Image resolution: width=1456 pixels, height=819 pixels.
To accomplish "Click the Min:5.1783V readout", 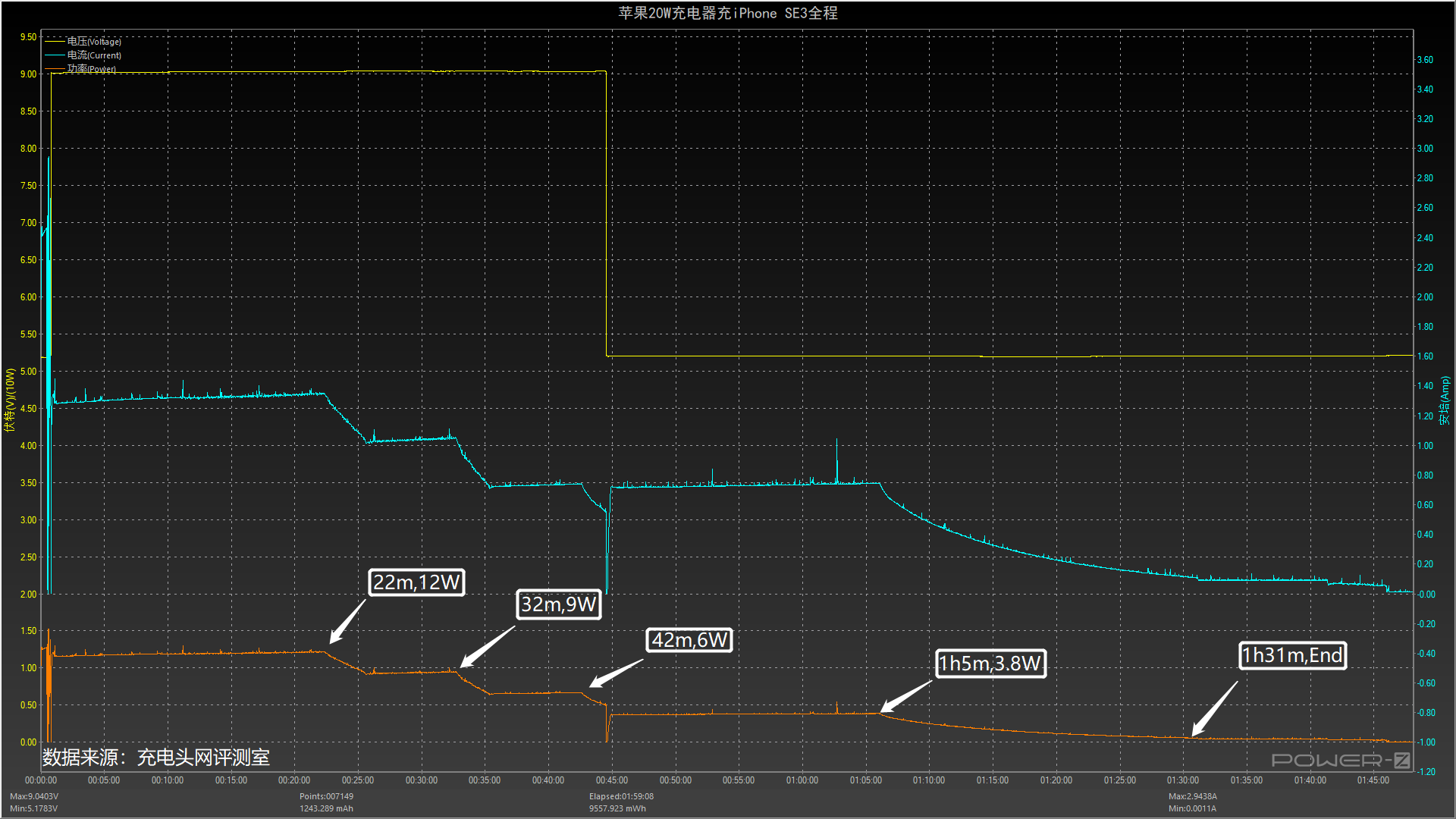I will point(34,808).
